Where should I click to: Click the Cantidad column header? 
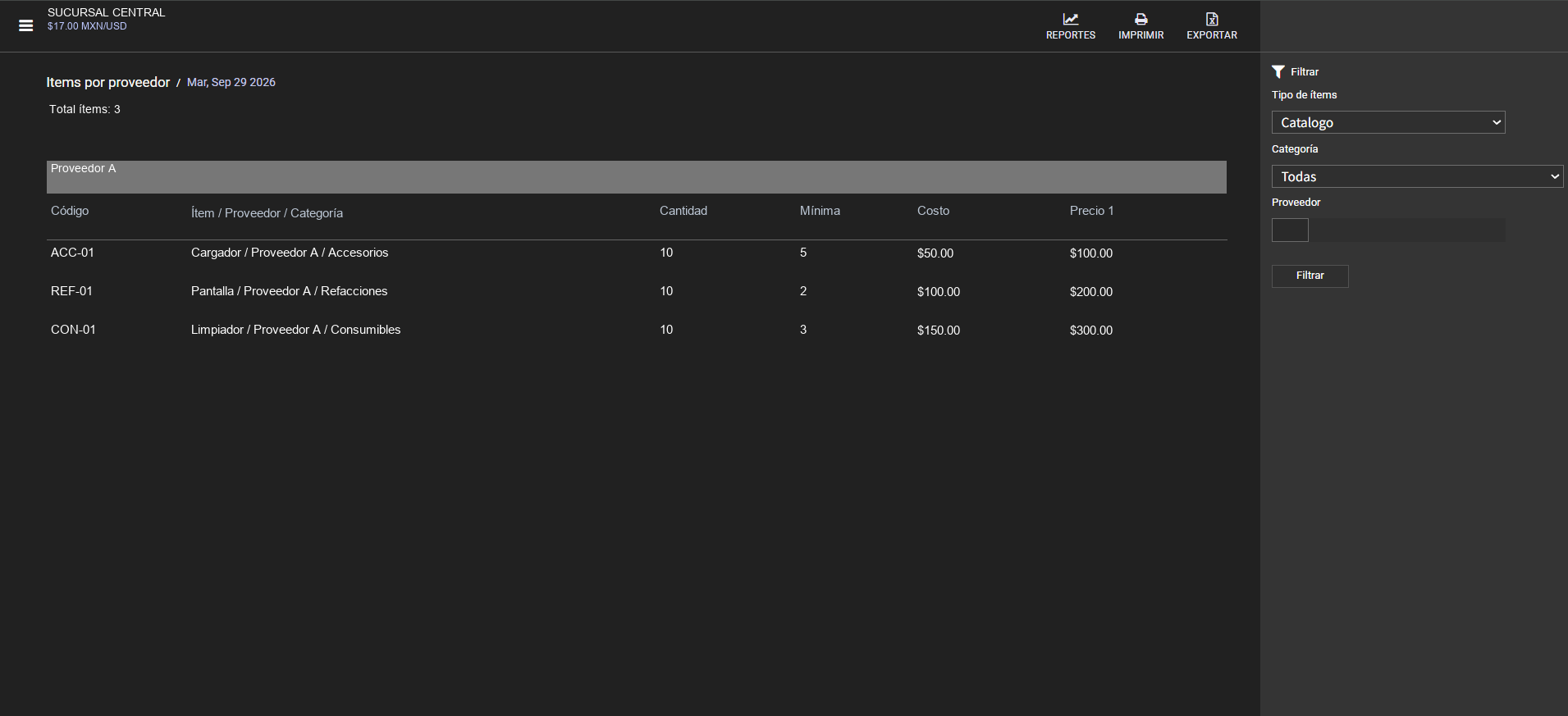pos(683,211)
